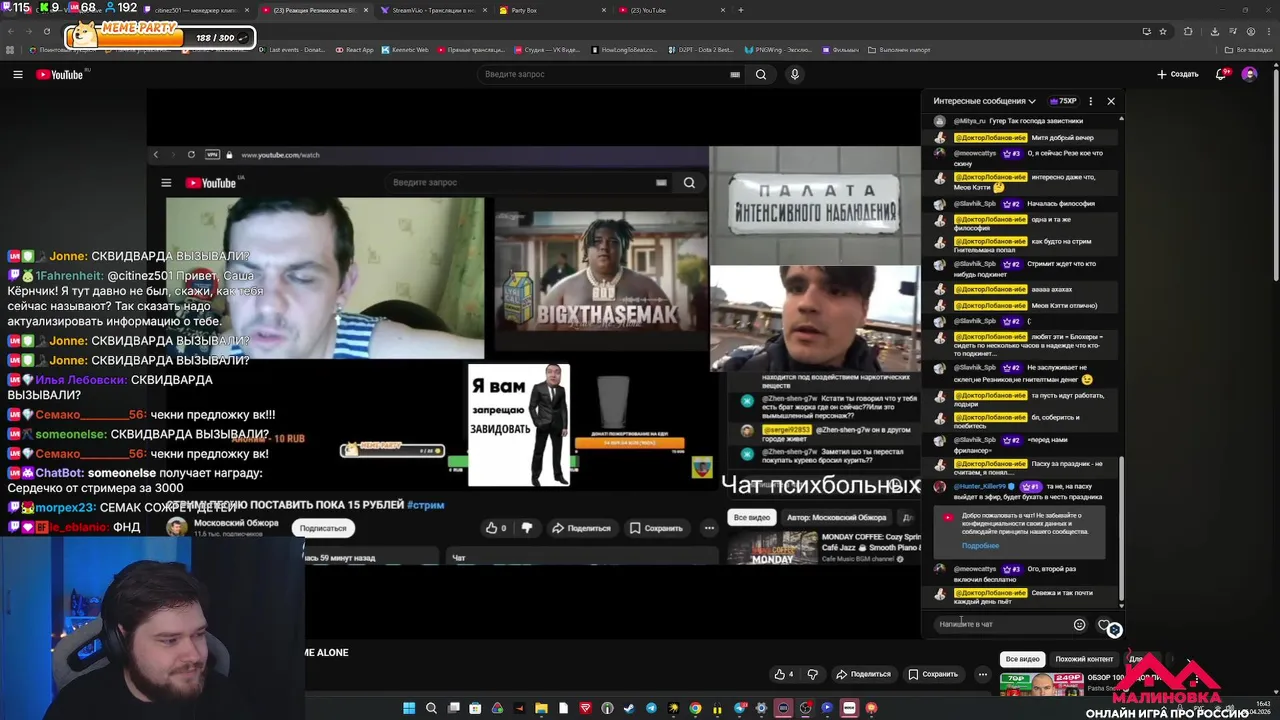Image resolution: width=1280 pixels, height=720 pixels.
Task: Expand the Интересные сообщения chat filter dropdown
Action: [984, 101]
